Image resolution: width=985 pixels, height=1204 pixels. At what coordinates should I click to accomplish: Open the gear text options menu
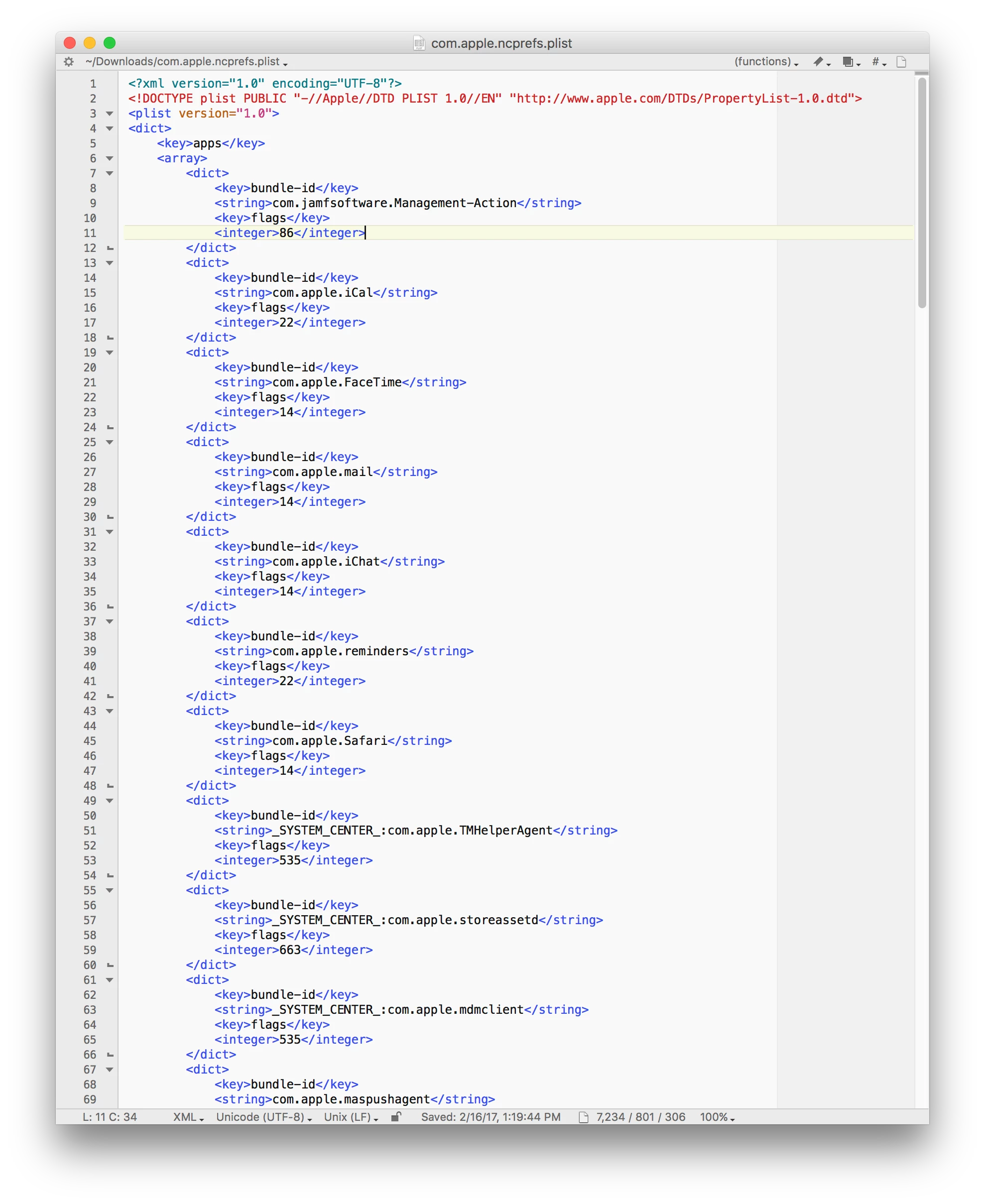pos(69,62)
